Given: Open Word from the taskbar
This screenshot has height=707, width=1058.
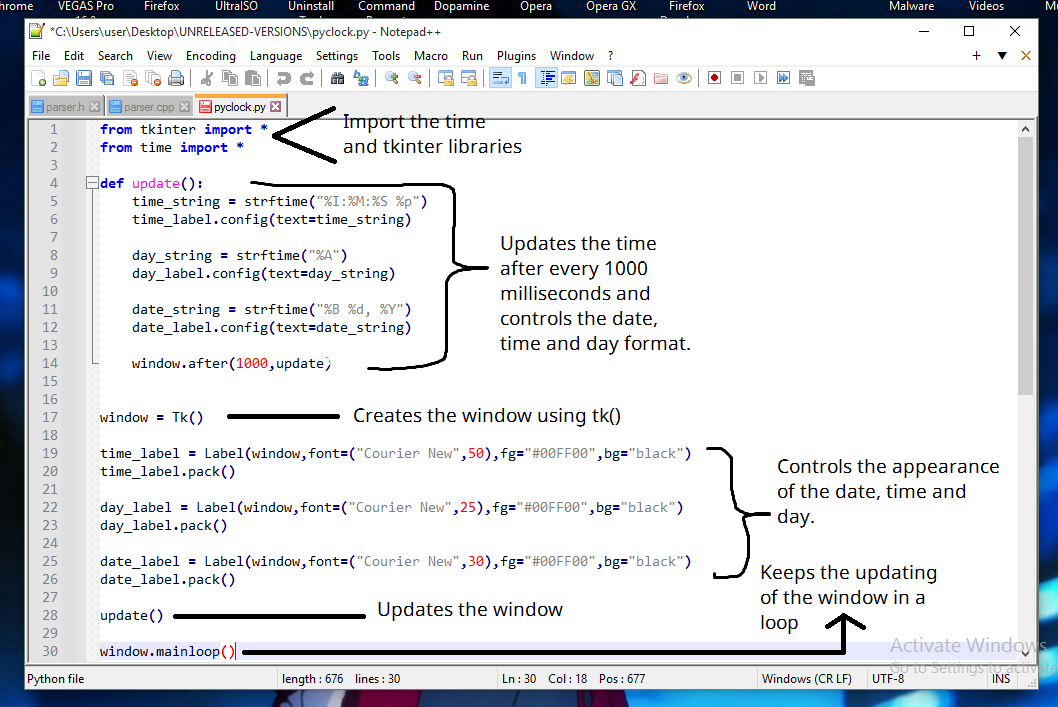Looking at the screenshot, I should [x=761, y=7].
